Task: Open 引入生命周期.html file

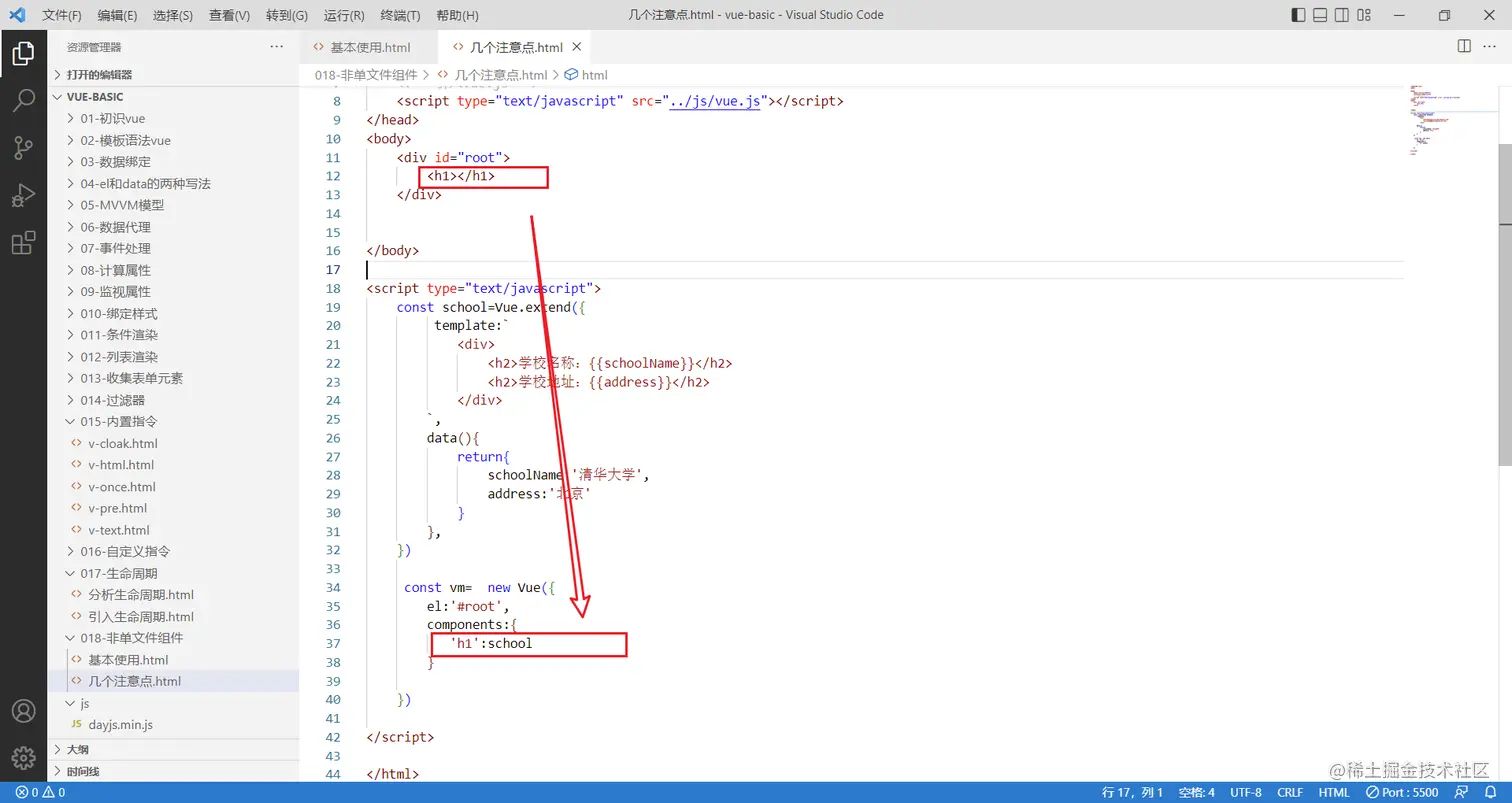Action: click(173, 617)
